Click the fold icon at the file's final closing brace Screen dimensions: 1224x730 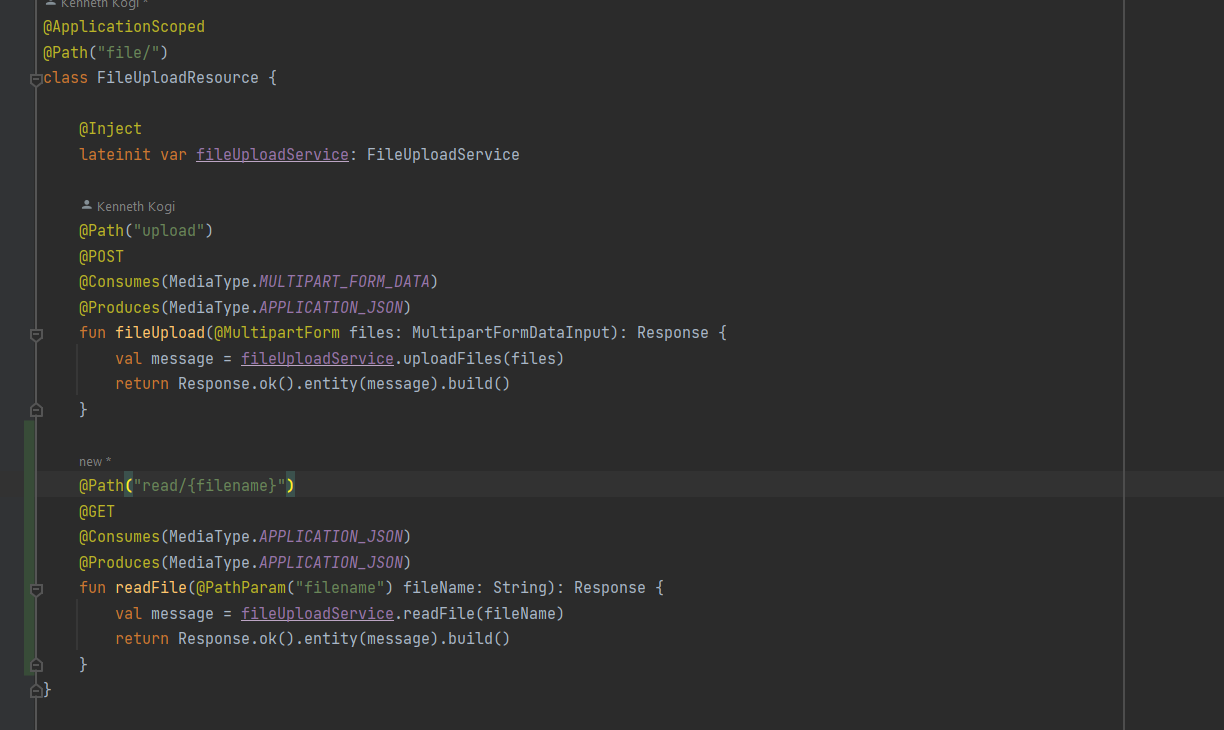point(35,689)
